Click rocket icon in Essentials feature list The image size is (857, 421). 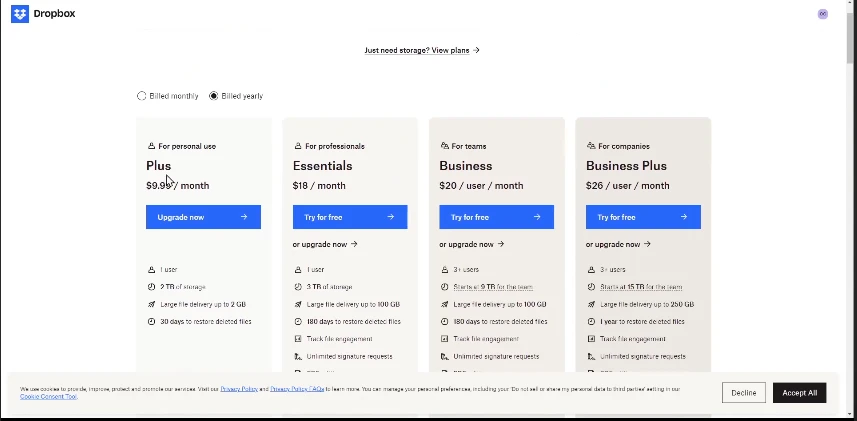tap(298, 305)
